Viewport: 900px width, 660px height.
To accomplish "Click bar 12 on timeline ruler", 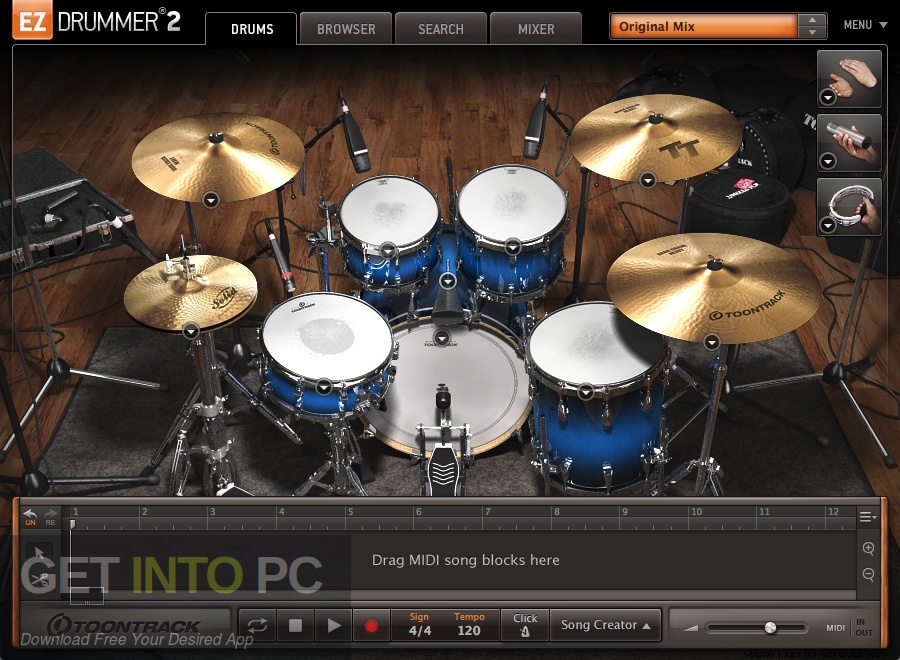I will (x=833, y=511).
